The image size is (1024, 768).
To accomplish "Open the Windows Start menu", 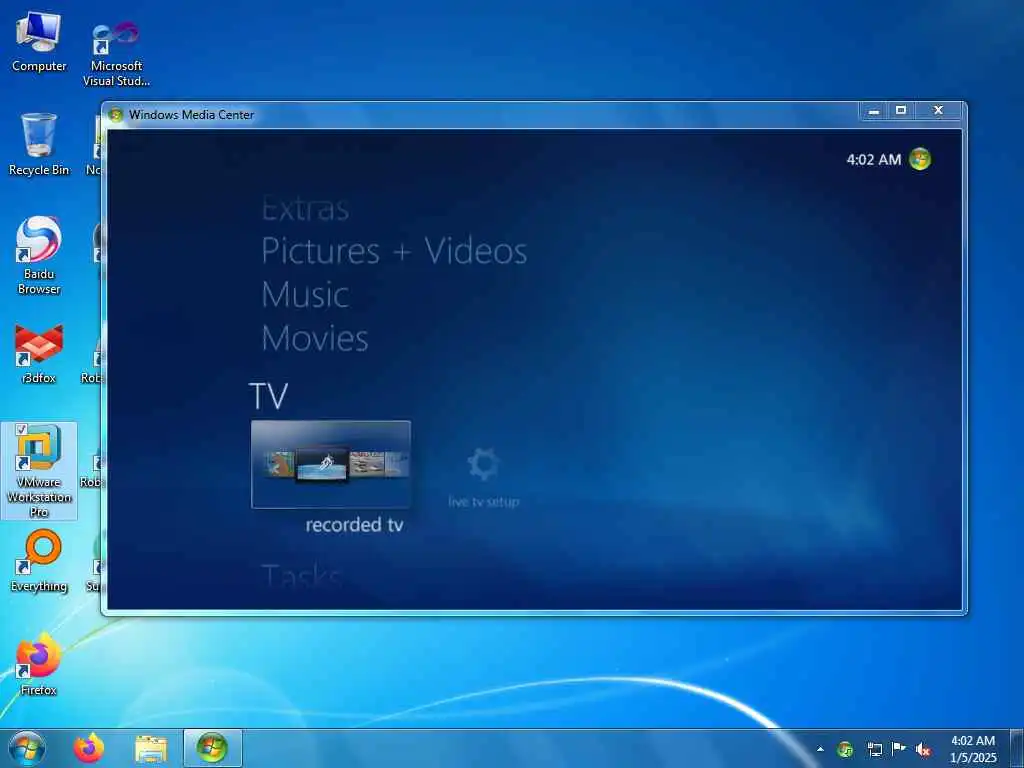I will [x=27, y=748].
